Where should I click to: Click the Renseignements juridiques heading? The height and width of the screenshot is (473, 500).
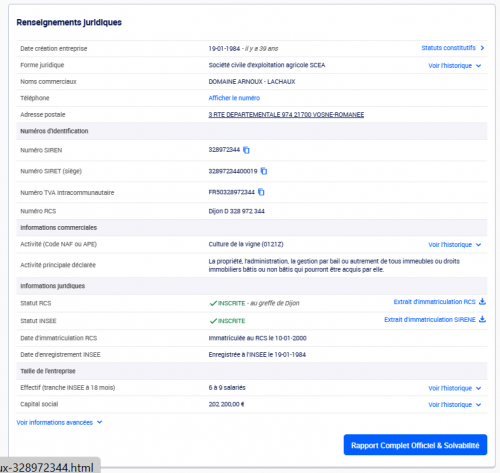coord(69,22)
